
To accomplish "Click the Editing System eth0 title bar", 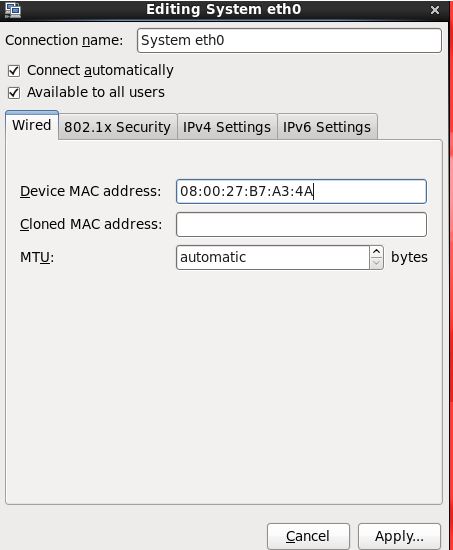I will point(224,10).
